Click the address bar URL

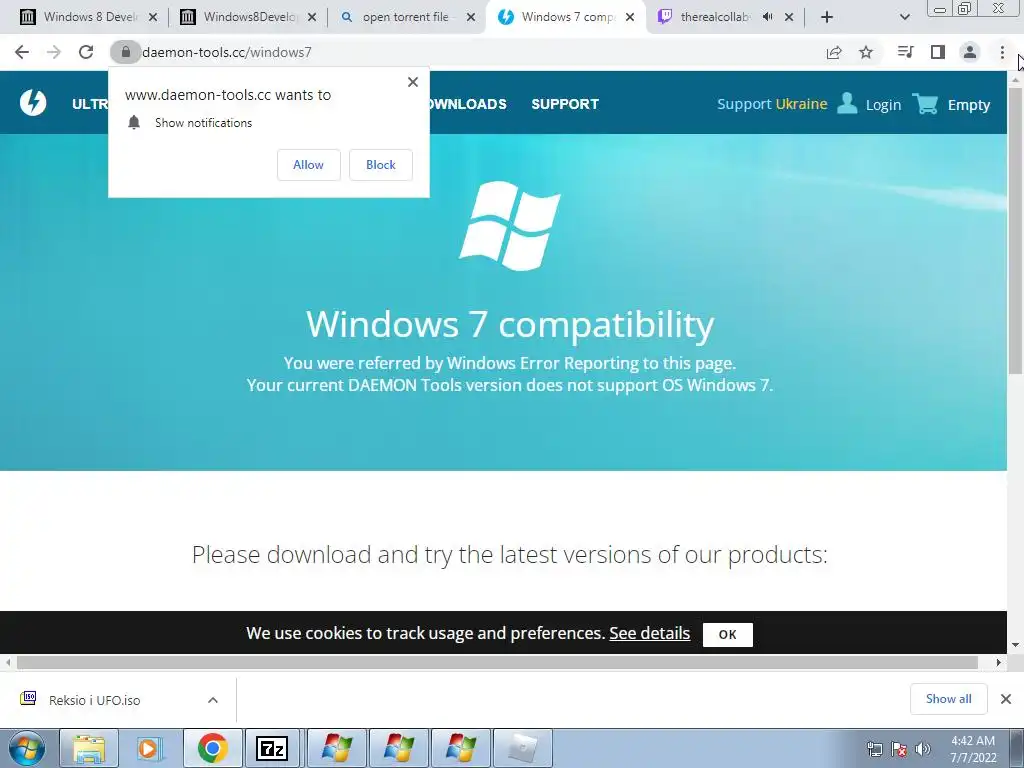tap(227, 52)
